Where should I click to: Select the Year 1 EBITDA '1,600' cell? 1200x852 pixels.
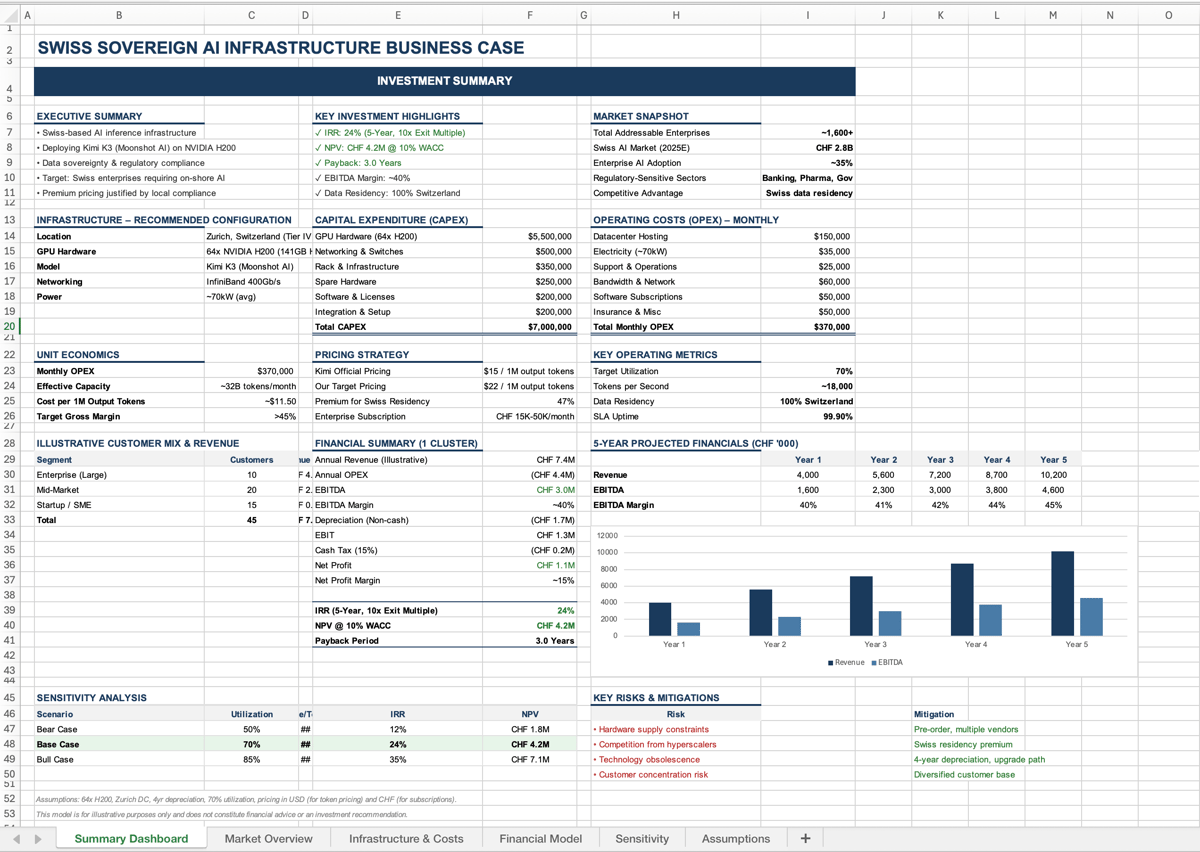tap(808, 490)
